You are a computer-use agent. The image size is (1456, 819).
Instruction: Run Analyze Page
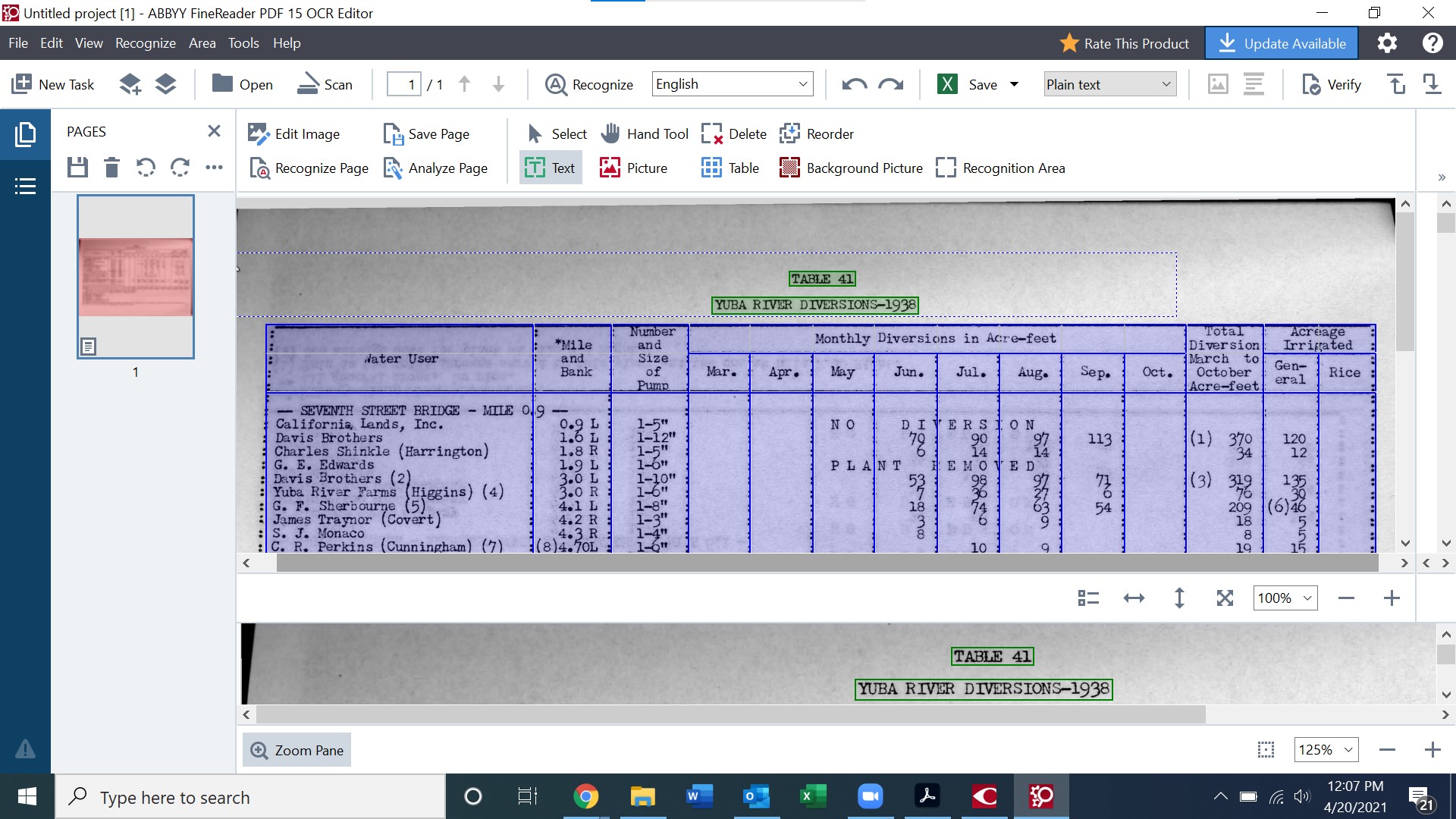coord(436,168)
